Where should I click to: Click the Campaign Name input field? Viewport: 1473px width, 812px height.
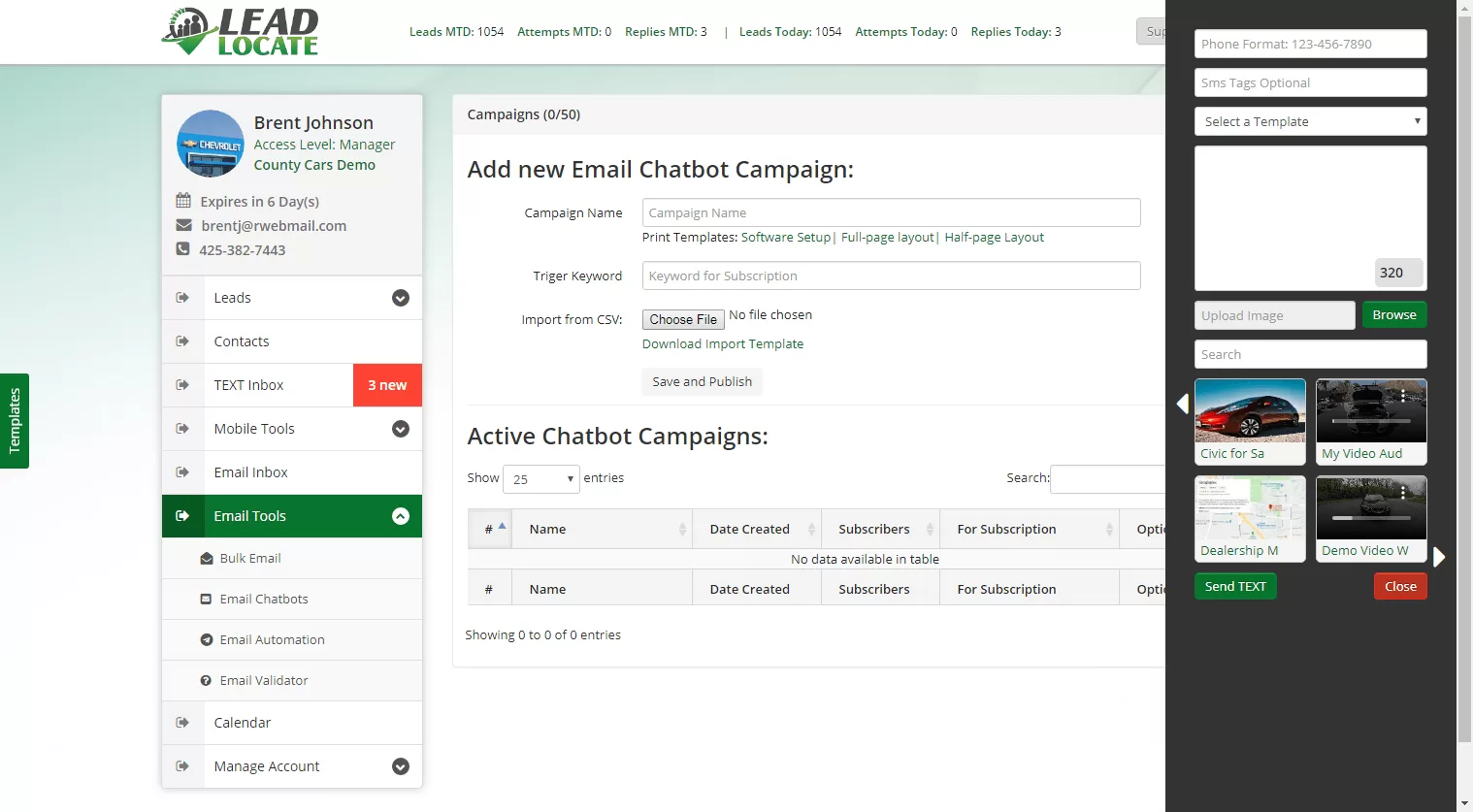pyautogui.click(x=892, y=213)
